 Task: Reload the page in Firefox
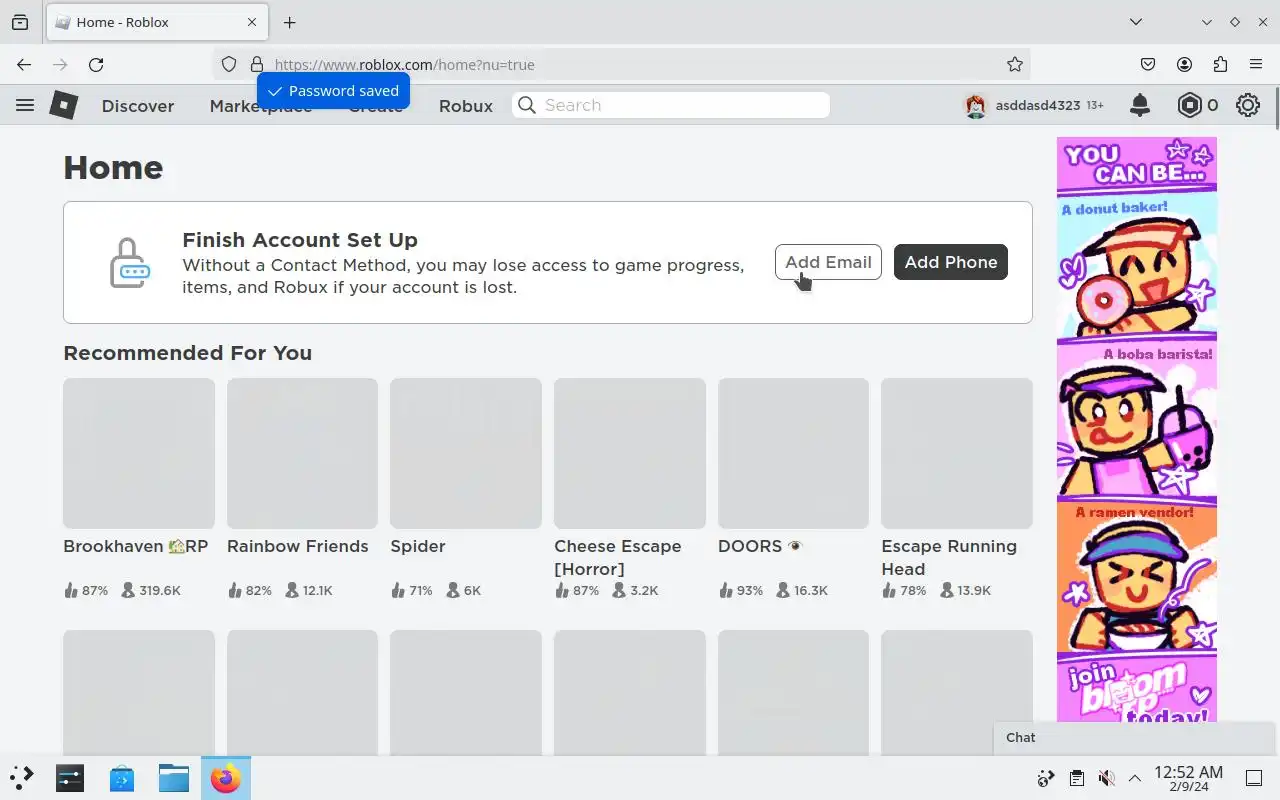click(x=96, y=64)
